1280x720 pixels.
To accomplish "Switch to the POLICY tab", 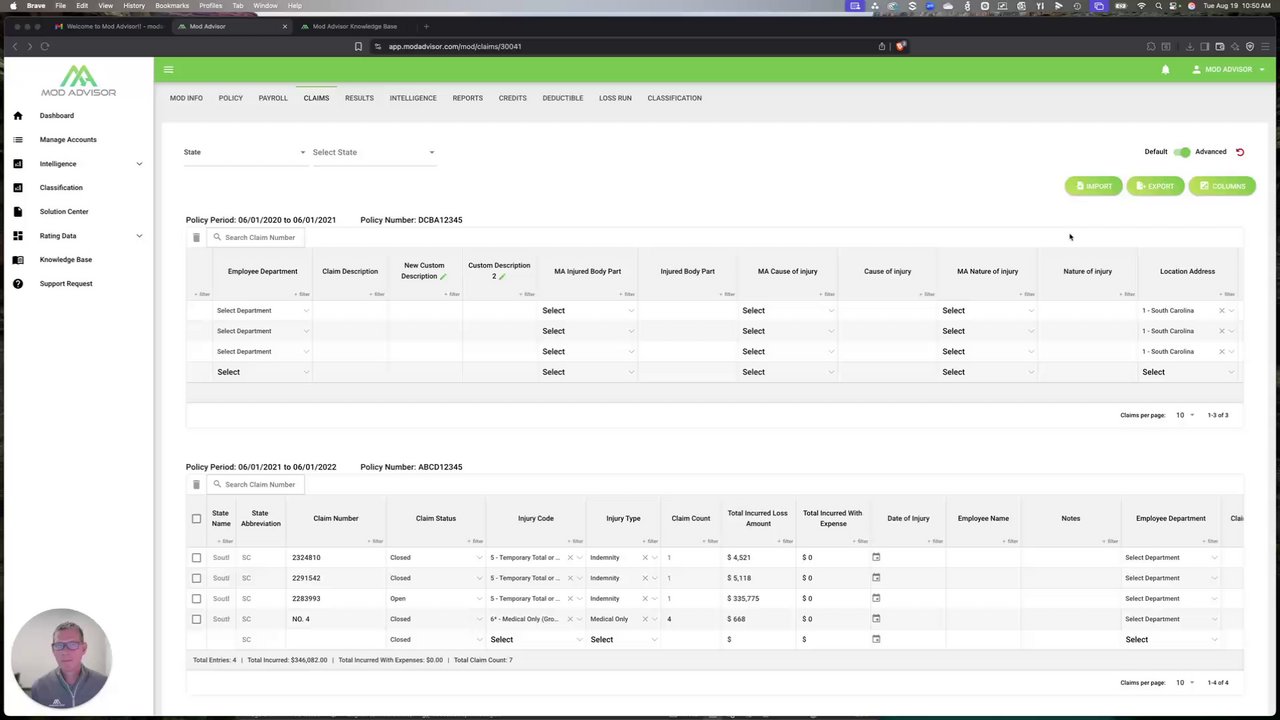I will point(231,98).
